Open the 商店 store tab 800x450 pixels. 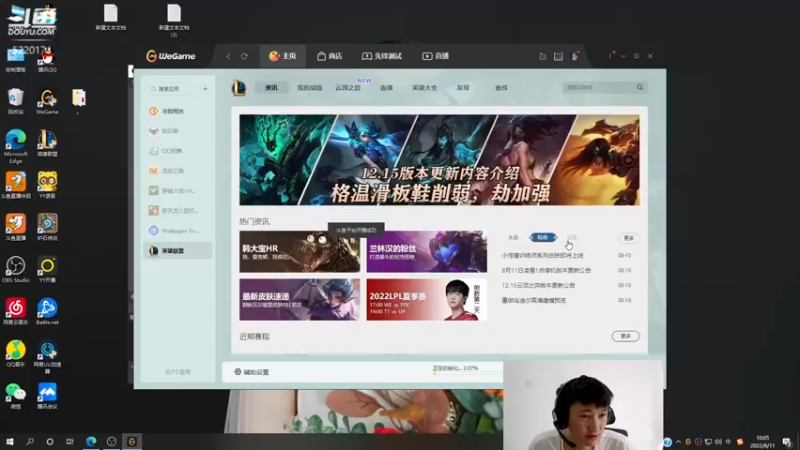(x=330, y=56)
